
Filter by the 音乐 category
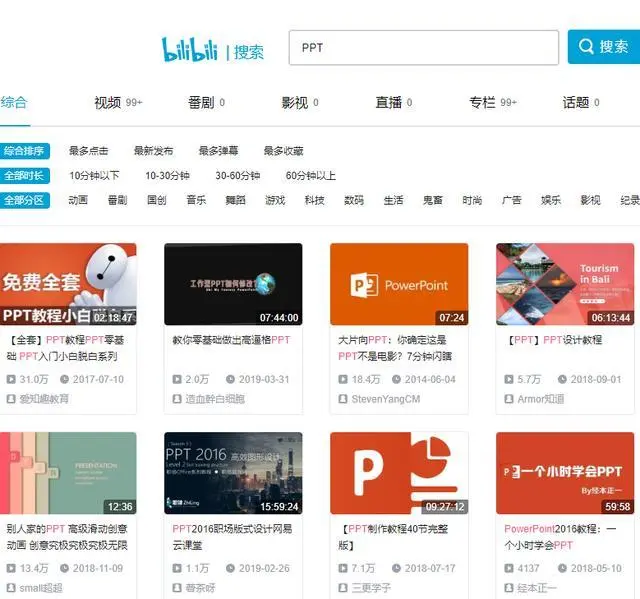(x=196, y=200)
